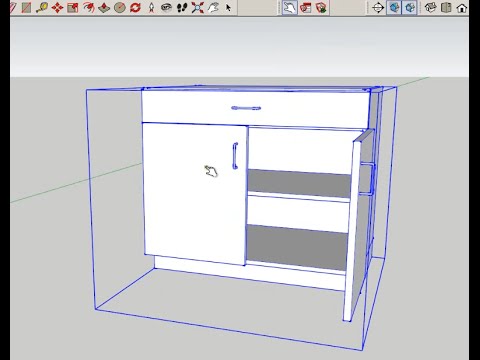The width and height of the screenshot is (480, 360).
Task: Open the Component Options dialog icon
Action: tap(305, 7)
